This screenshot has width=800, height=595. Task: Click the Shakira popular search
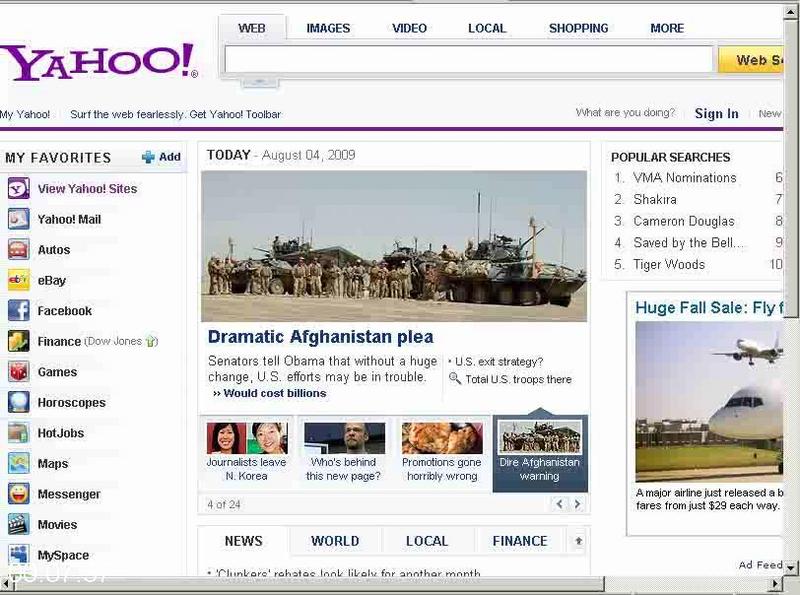point(655,199)
